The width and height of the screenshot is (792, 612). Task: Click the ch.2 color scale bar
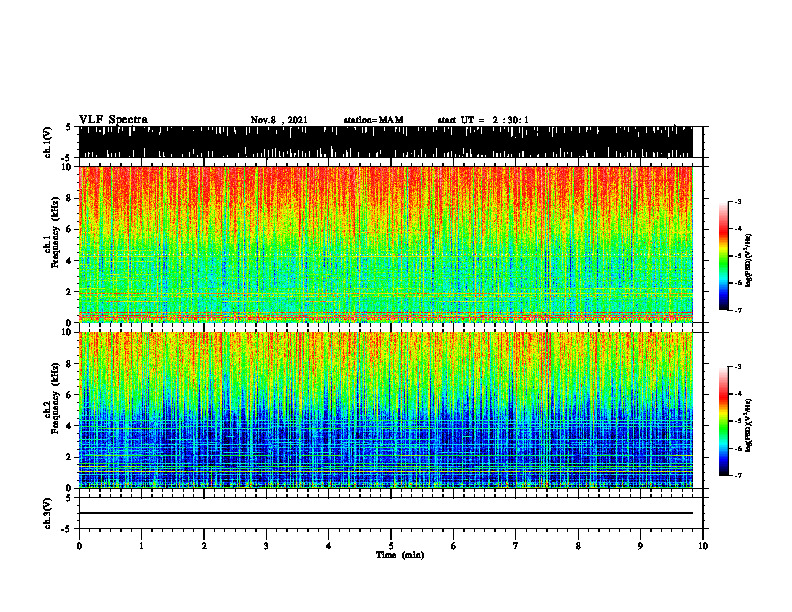(x=724, y=421)
